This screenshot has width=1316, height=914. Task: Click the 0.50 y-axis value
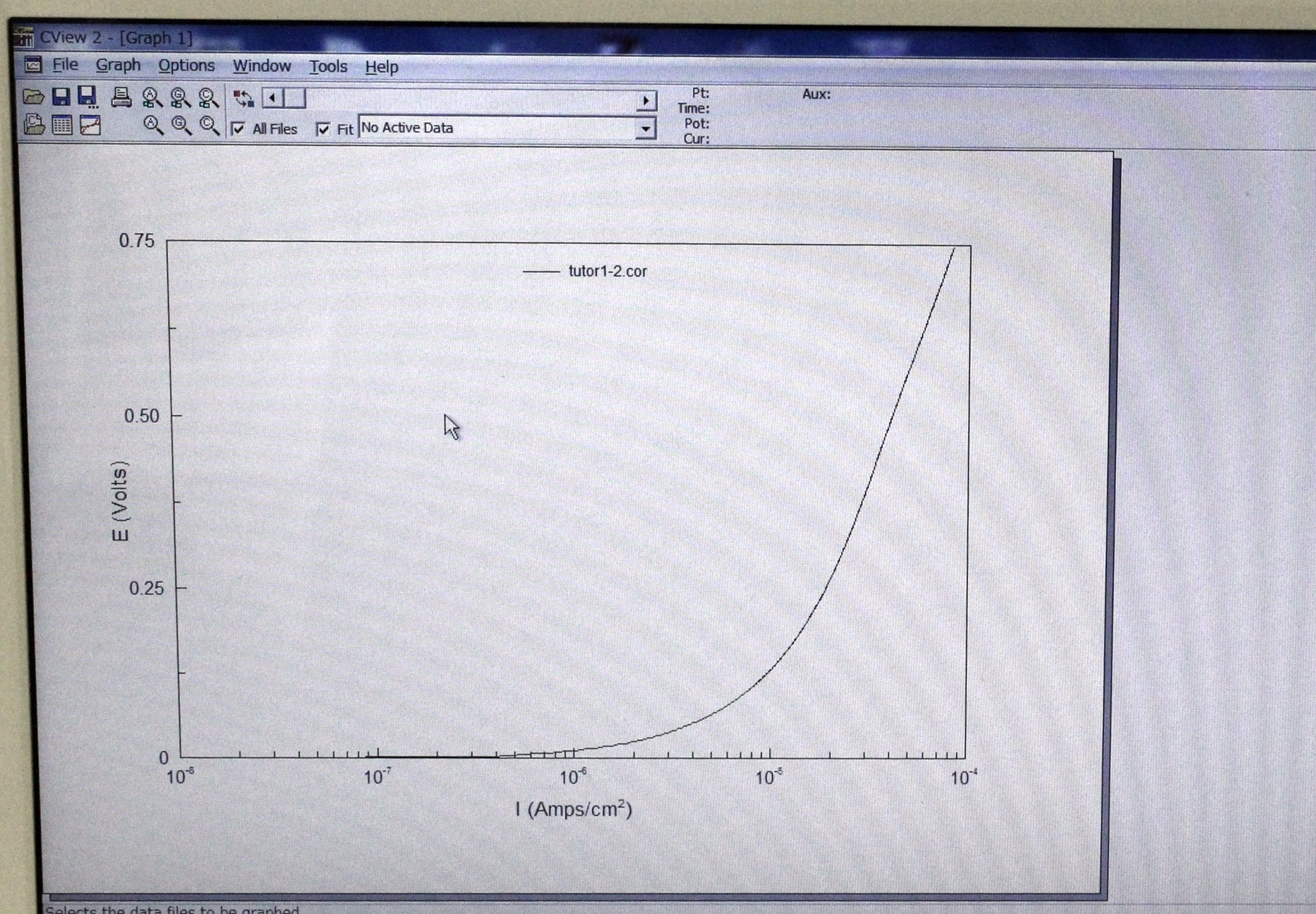[142, 416]
